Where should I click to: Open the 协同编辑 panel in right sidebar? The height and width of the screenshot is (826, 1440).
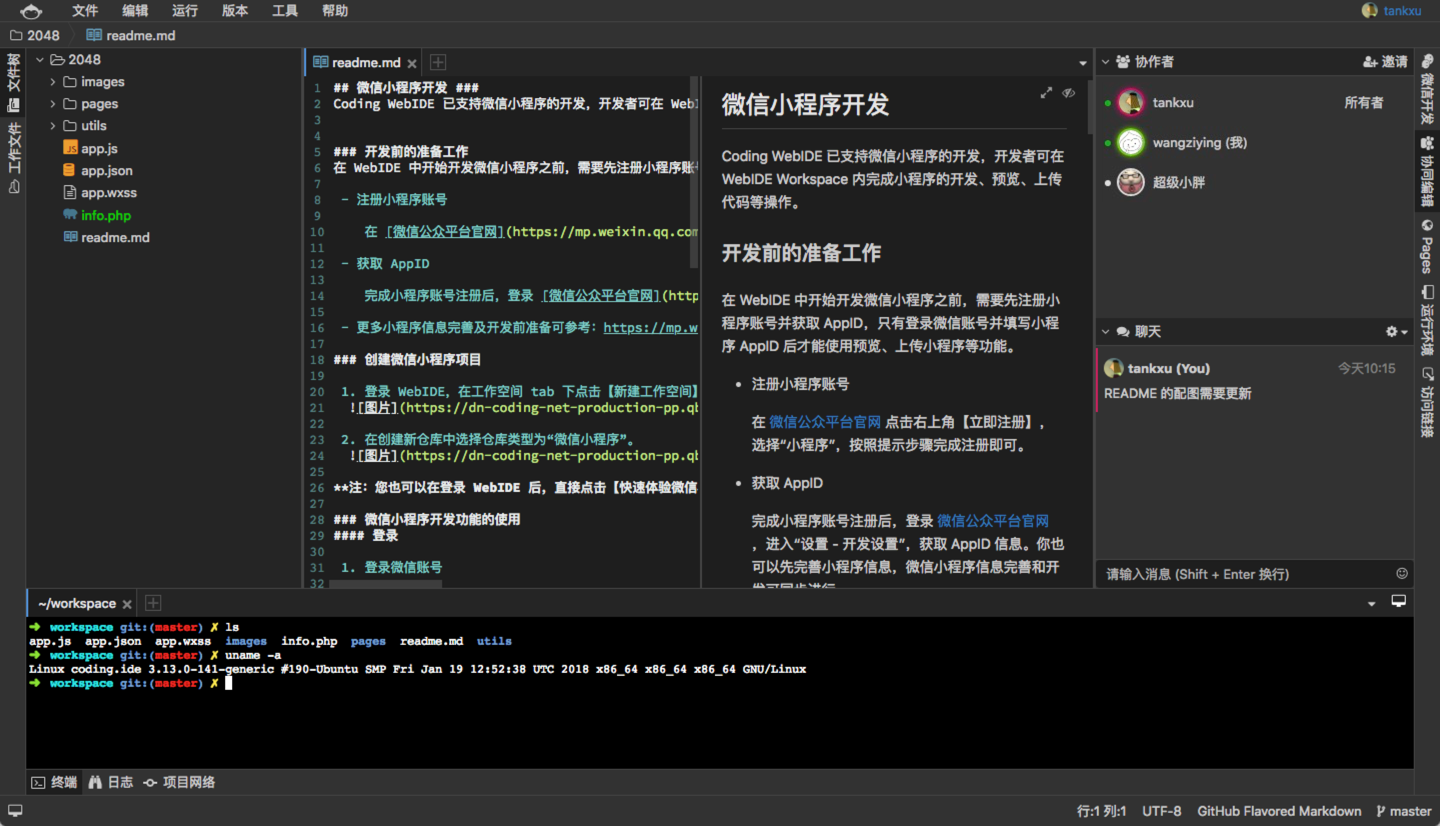point(1428,170)
